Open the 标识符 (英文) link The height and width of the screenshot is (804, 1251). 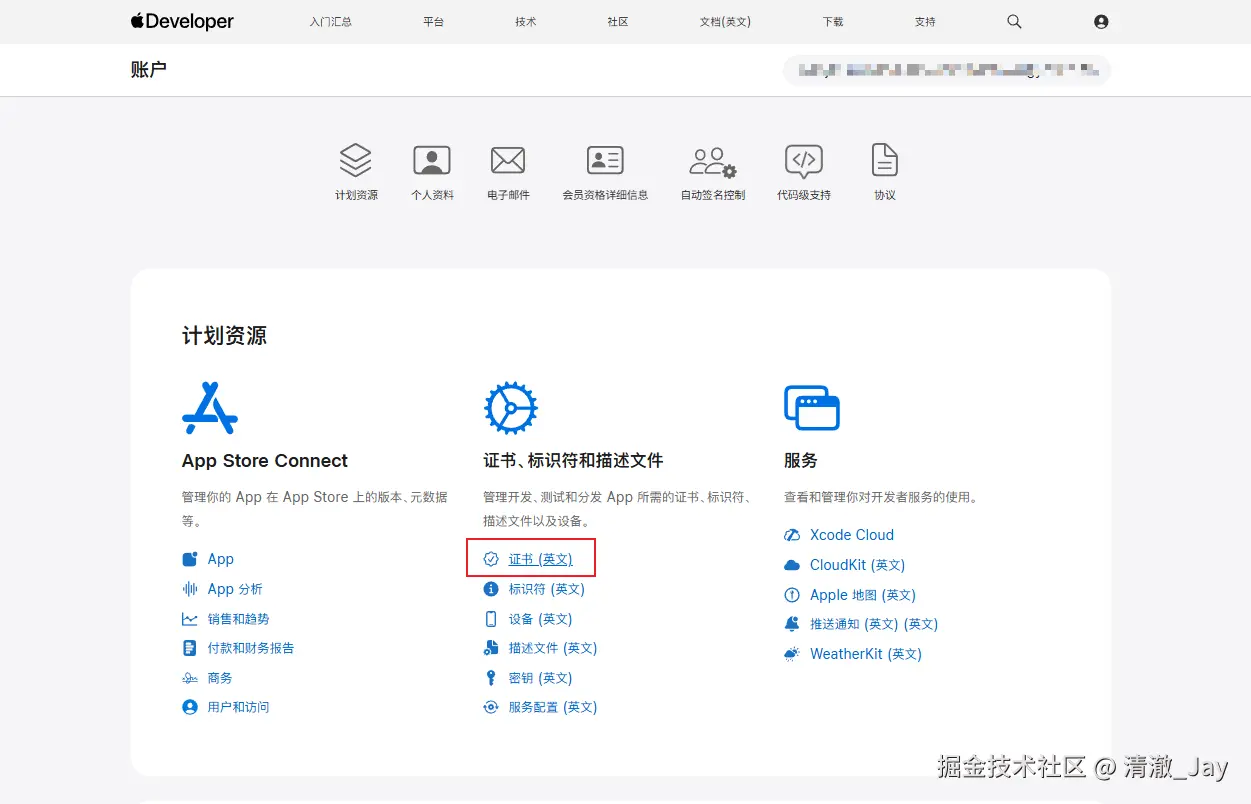tap(547, 589)
